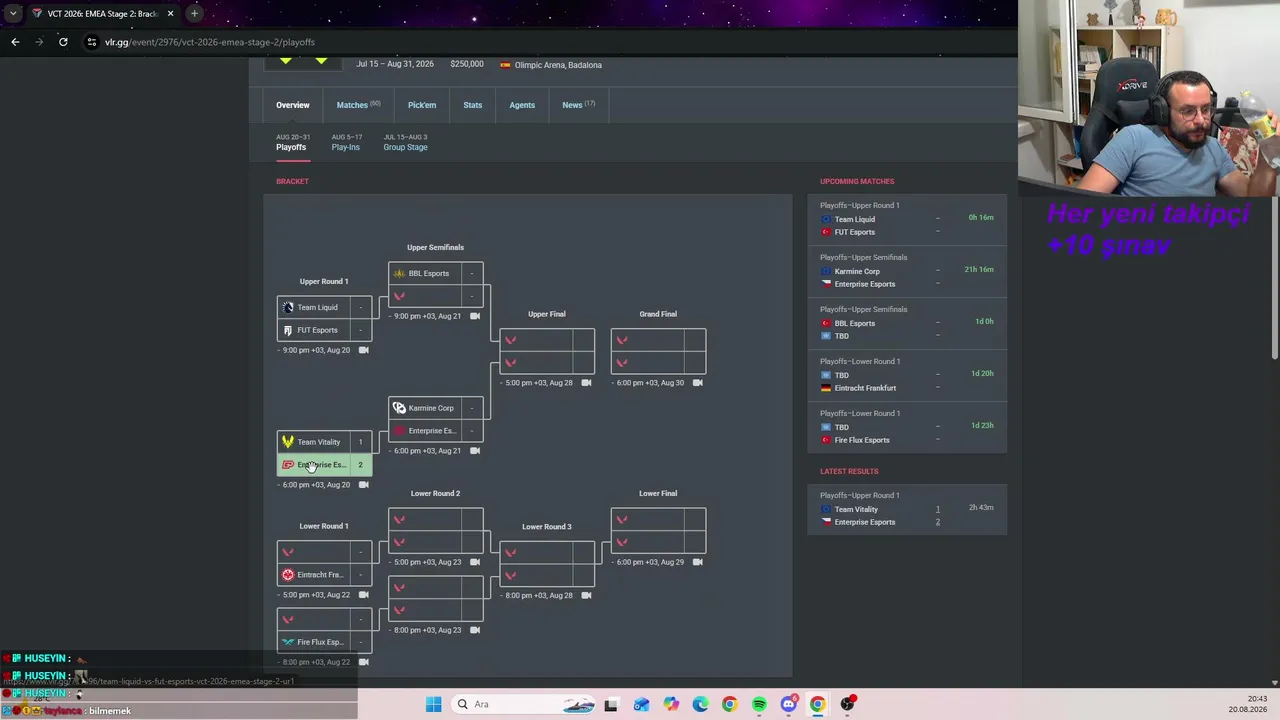Click the Olimpic Arena, Badalona venue text
This screenshot has height=720, width=1280.
pyautogui.click(x=558, y=65)
